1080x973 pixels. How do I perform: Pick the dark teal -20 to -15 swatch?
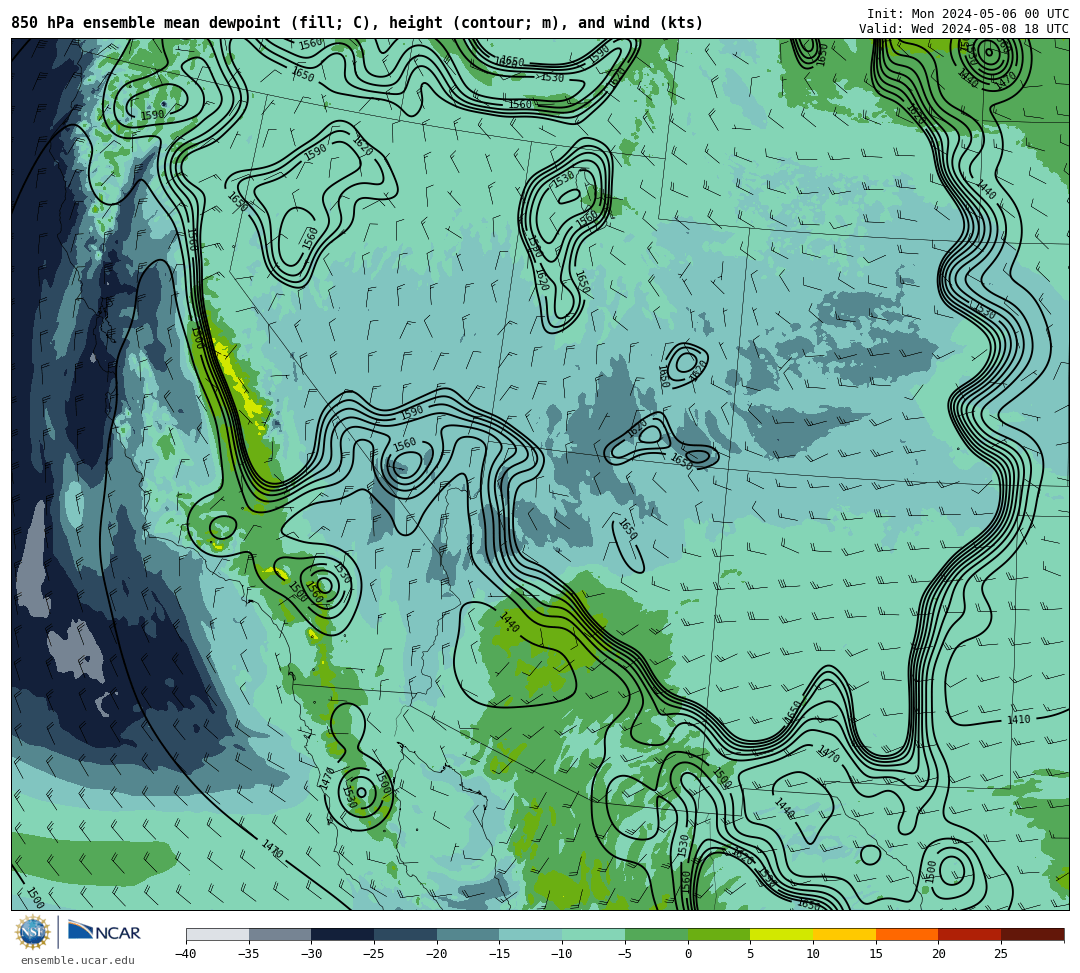[468, 934]
